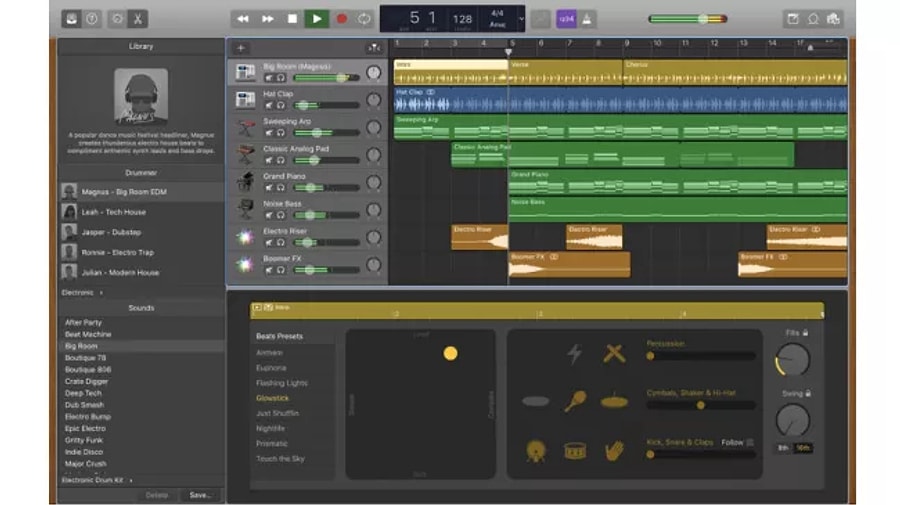Image resolution: width=900 pixels, height=505 pixels.
Task: Open the Scissors editor tool
Action: [x=137, y=18]
